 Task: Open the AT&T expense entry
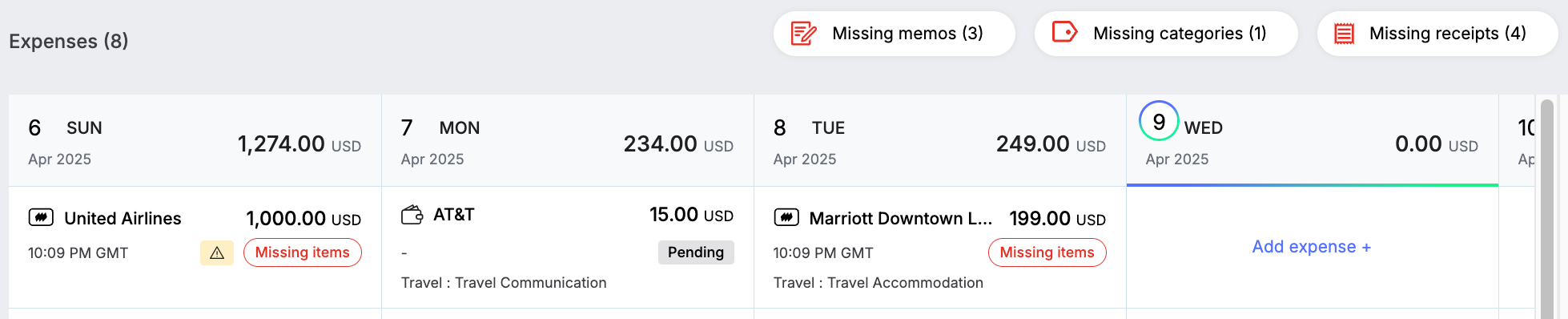click(x=568, y=247)
